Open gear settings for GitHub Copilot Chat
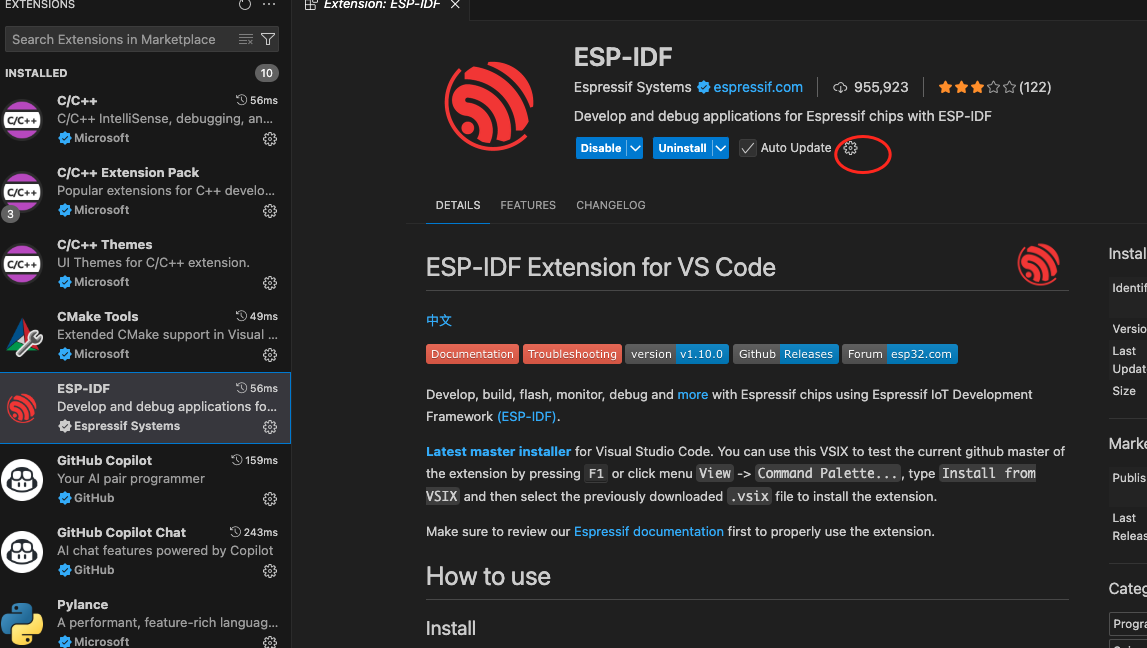1147x648 pixels. coord(270,571)
